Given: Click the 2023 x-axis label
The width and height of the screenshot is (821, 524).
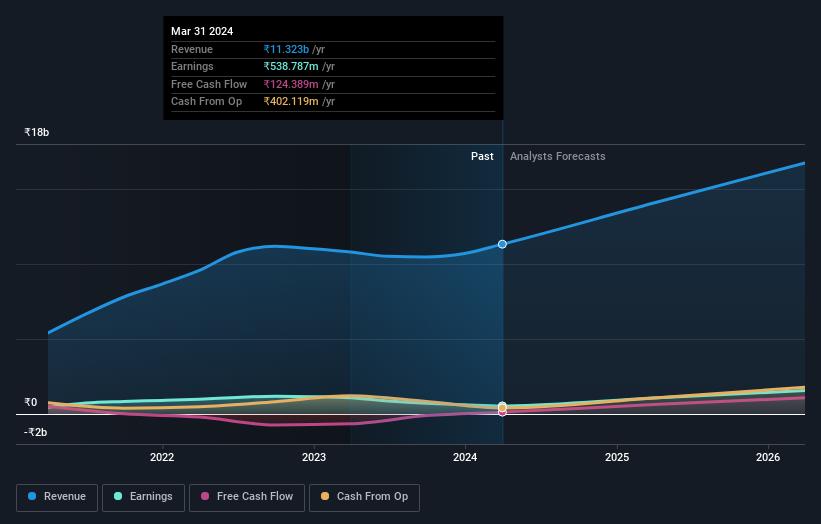Looking at the screenshot, I should [314, 457].
